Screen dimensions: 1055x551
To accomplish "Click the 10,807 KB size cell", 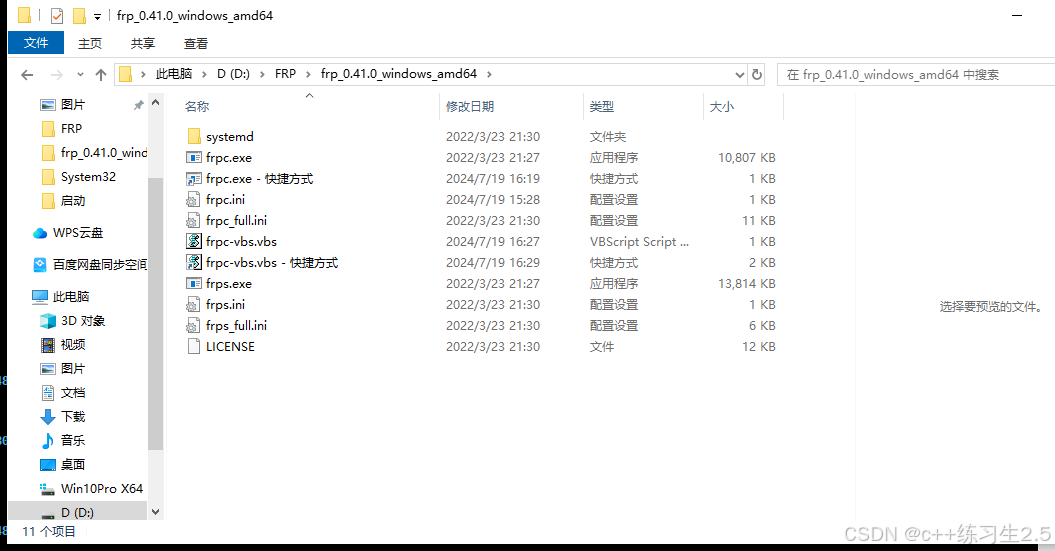I will click(746, 157).
